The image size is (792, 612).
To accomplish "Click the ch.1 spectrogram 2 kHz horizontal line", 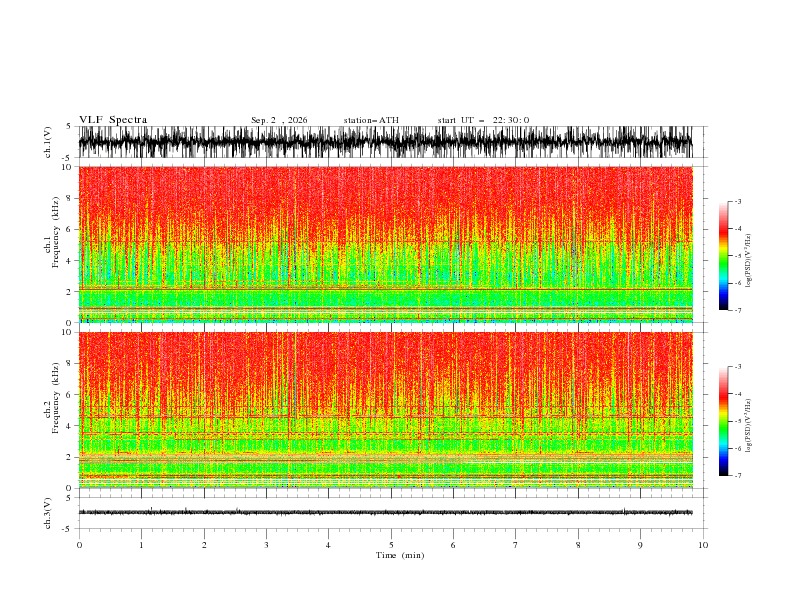I will (385, 289).
